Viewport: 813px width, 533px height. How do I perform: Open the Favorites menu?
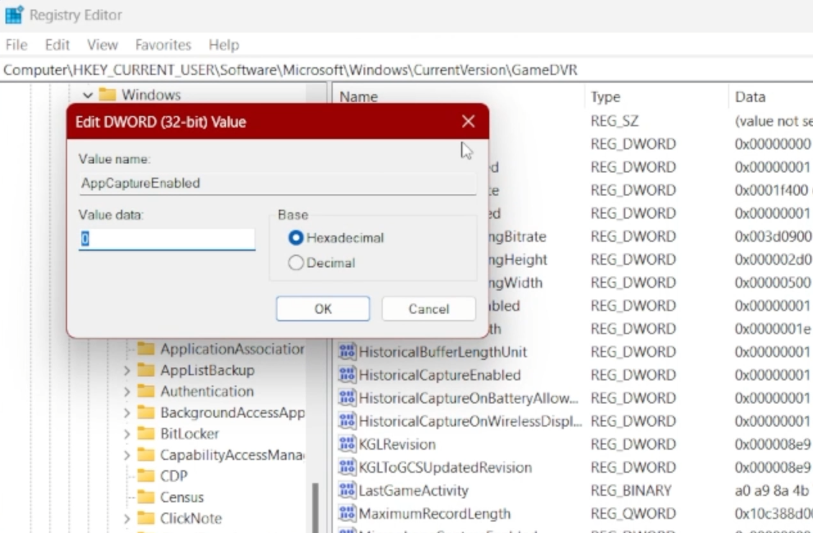163,45
